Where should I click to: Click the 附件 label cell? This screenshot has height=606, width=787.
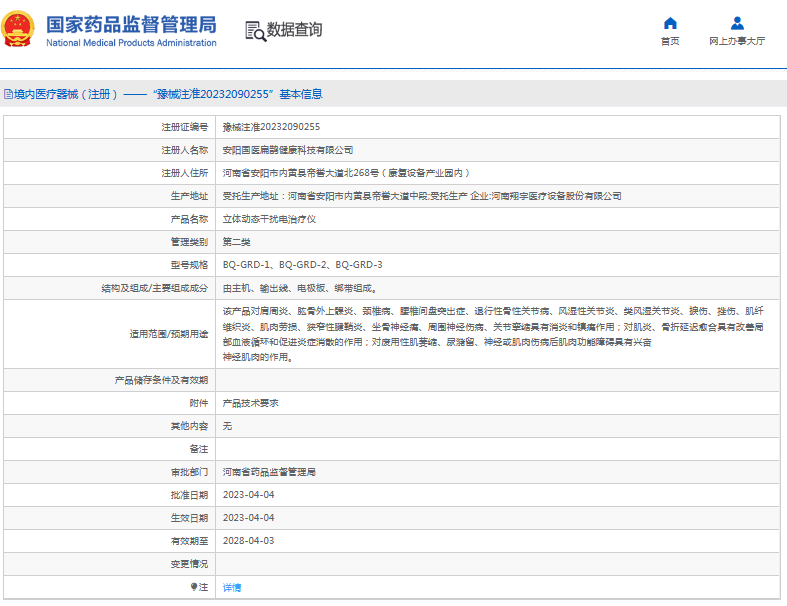(109, 403)
